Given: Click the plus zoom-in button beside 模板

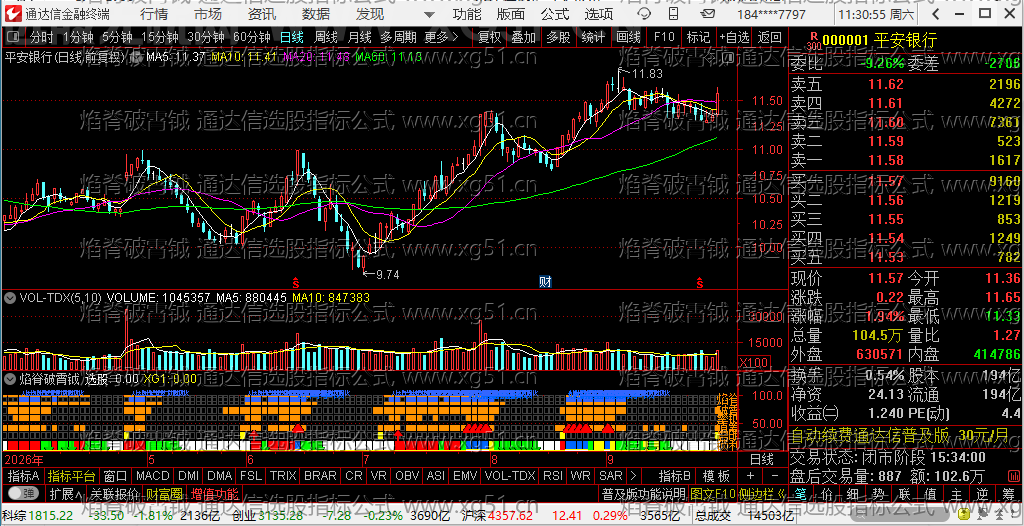Looking at the screenshot, I should tap(750, 476).
